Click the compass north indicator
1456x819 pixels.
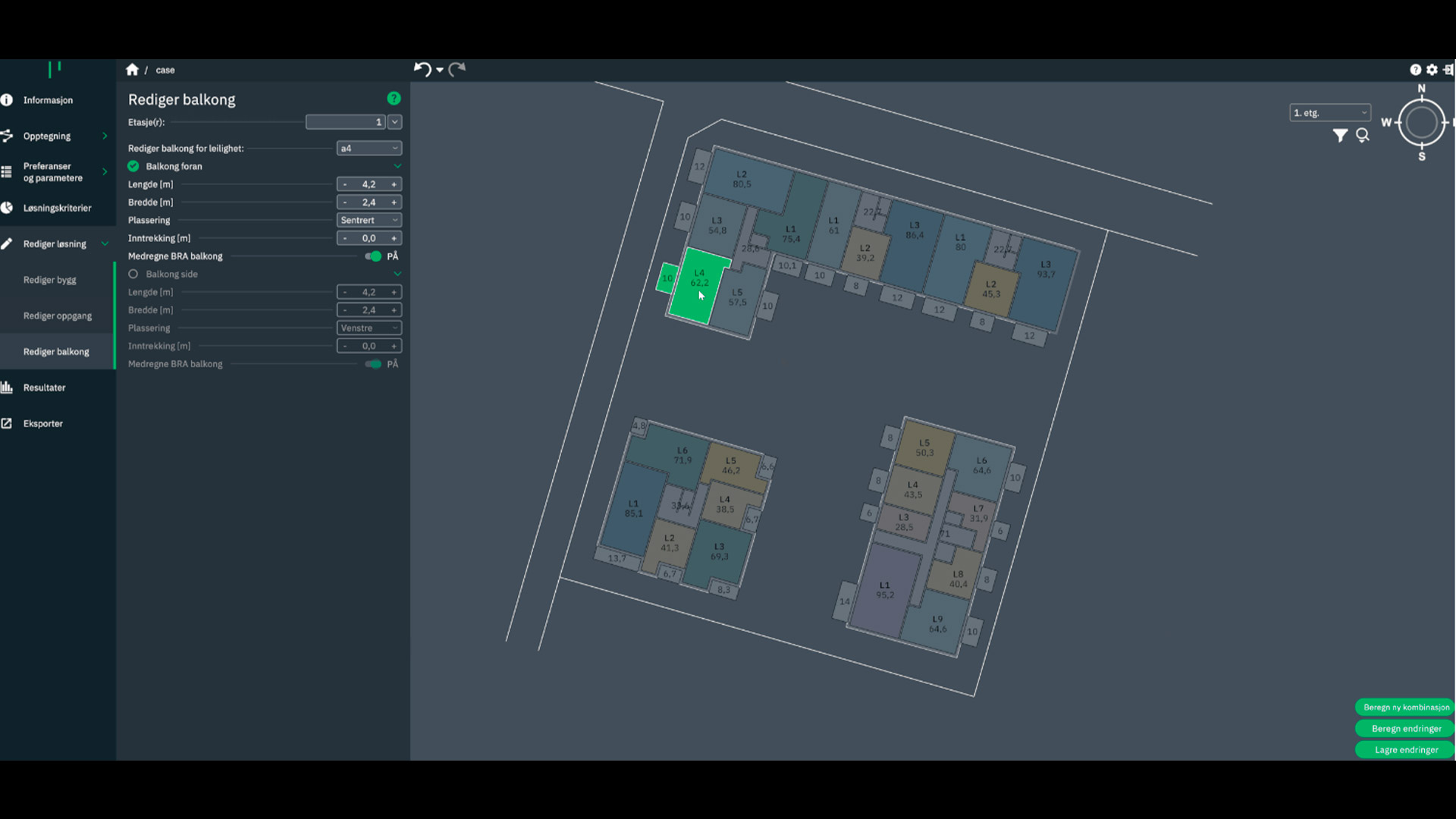pyautogui.click(x=1421, y=89)
